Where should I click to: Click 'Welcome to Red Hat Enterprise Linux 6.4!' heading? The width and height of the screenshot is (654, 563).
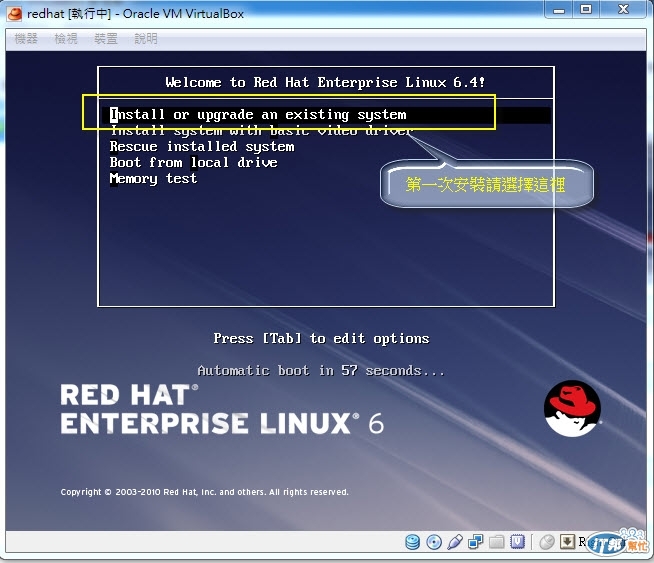(325, 82)
